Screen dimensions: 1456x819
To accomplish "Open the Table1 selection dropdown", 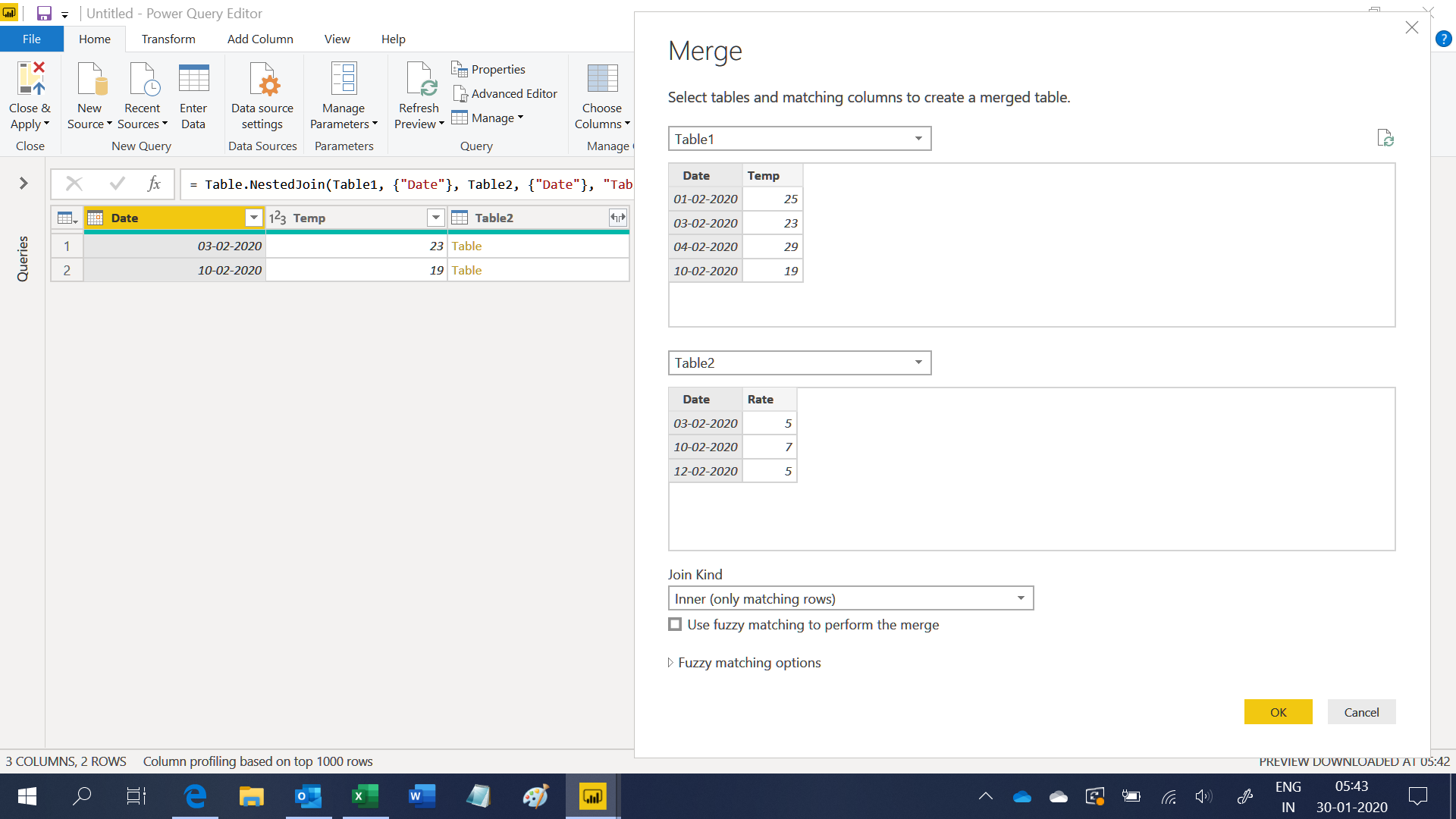I will click(799, 139).
